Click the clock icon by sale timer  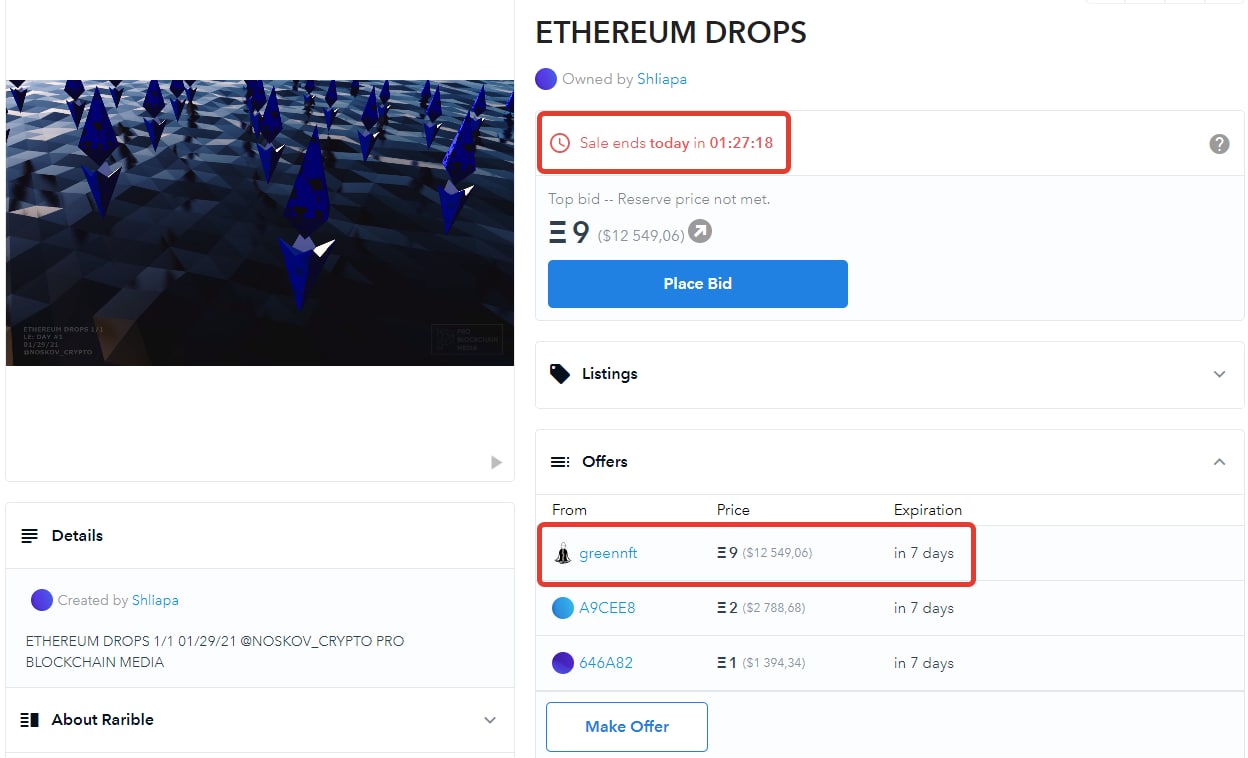click(560, 143)
